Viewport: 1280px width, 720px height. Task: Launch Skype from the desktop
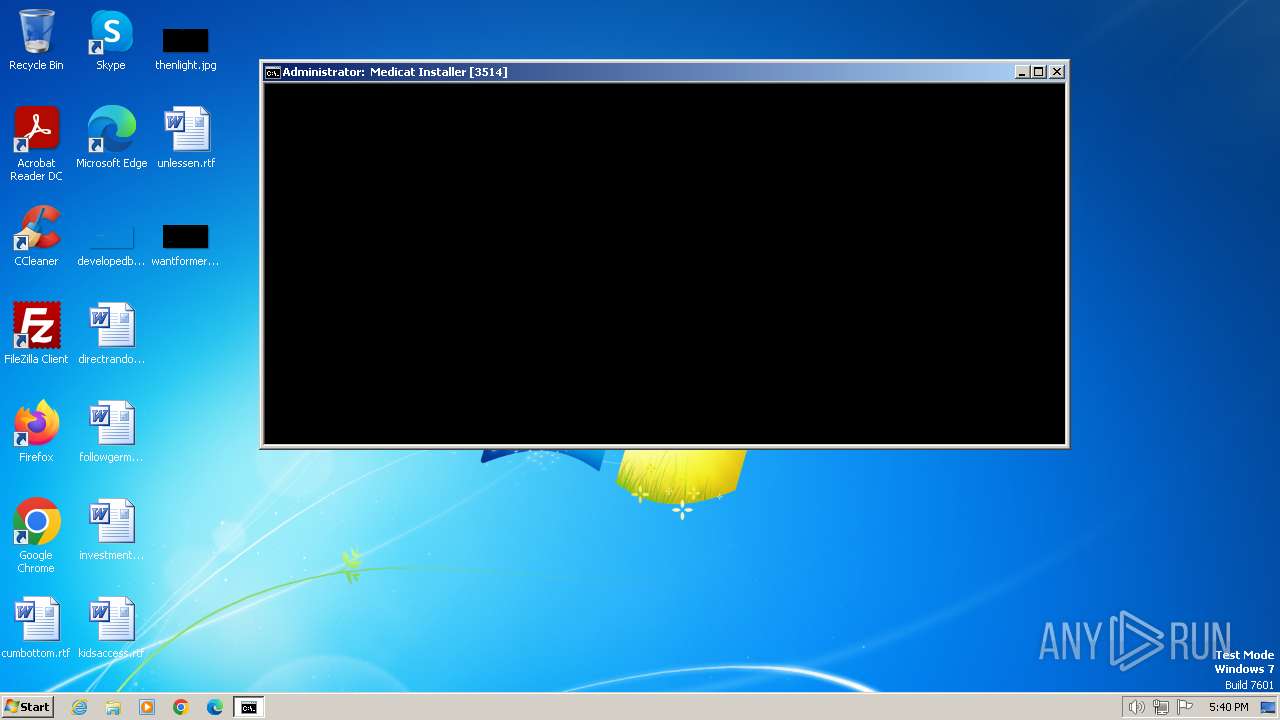pyautogui.click(x=111, y=40)
